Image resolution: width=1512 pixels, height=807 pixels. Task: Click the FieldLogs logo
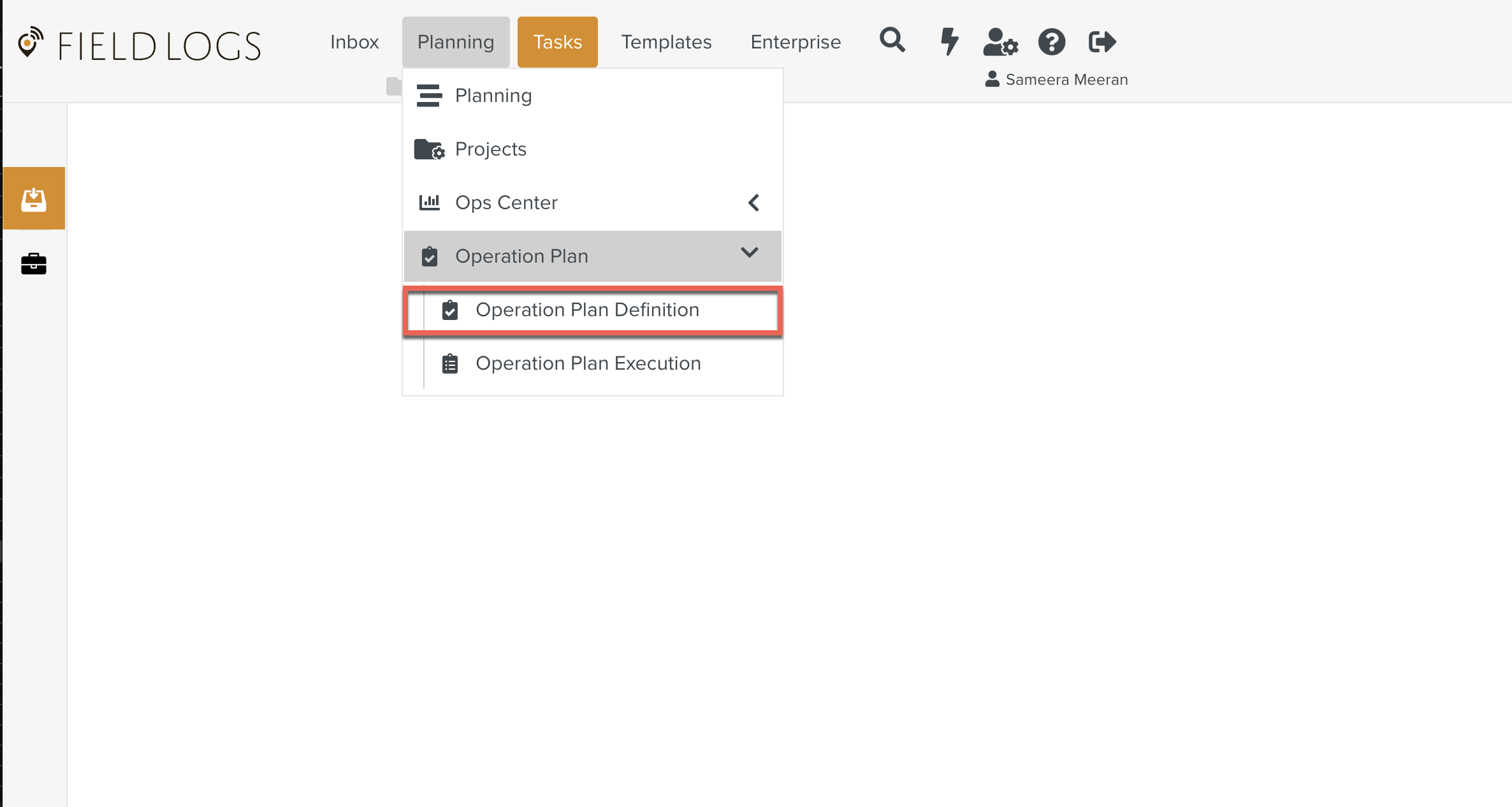140,45
